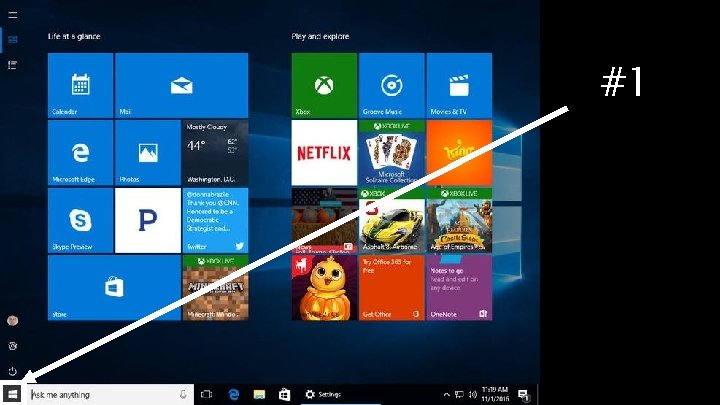Open the volume tray icon
Screen dimensions: 720x405
tap(473, 394)
